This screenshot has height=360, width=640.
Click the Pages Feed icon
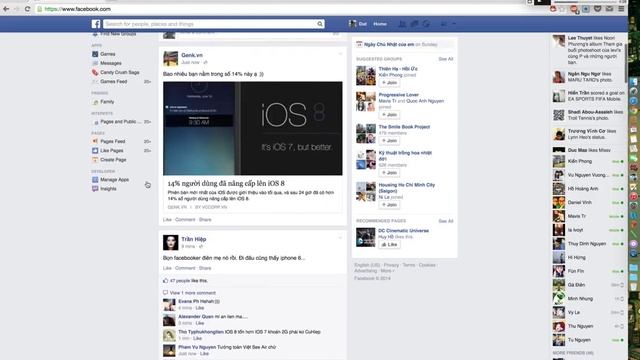coord(95,141)
